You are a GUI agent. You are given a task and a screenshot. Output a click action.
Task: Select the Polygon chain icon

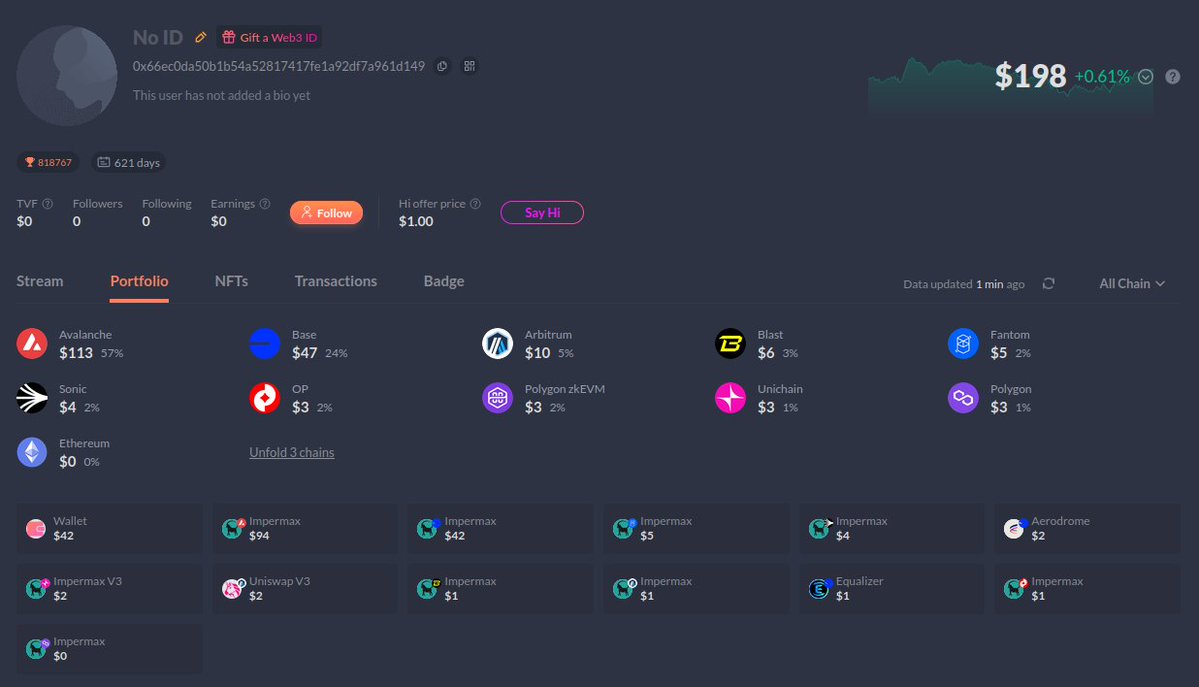[963, 398]
